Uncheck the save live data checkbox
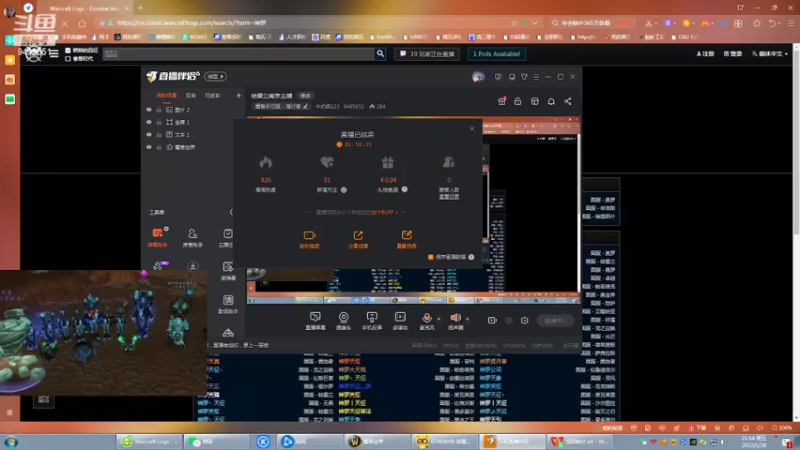 (431, 257)
